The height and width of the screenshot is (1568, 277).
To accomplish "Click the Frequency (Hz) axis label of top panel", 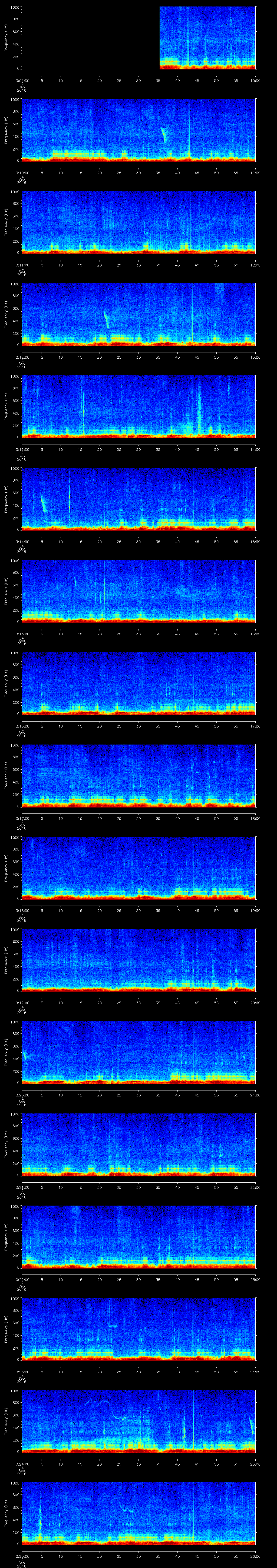I will [x=6, y=38].
